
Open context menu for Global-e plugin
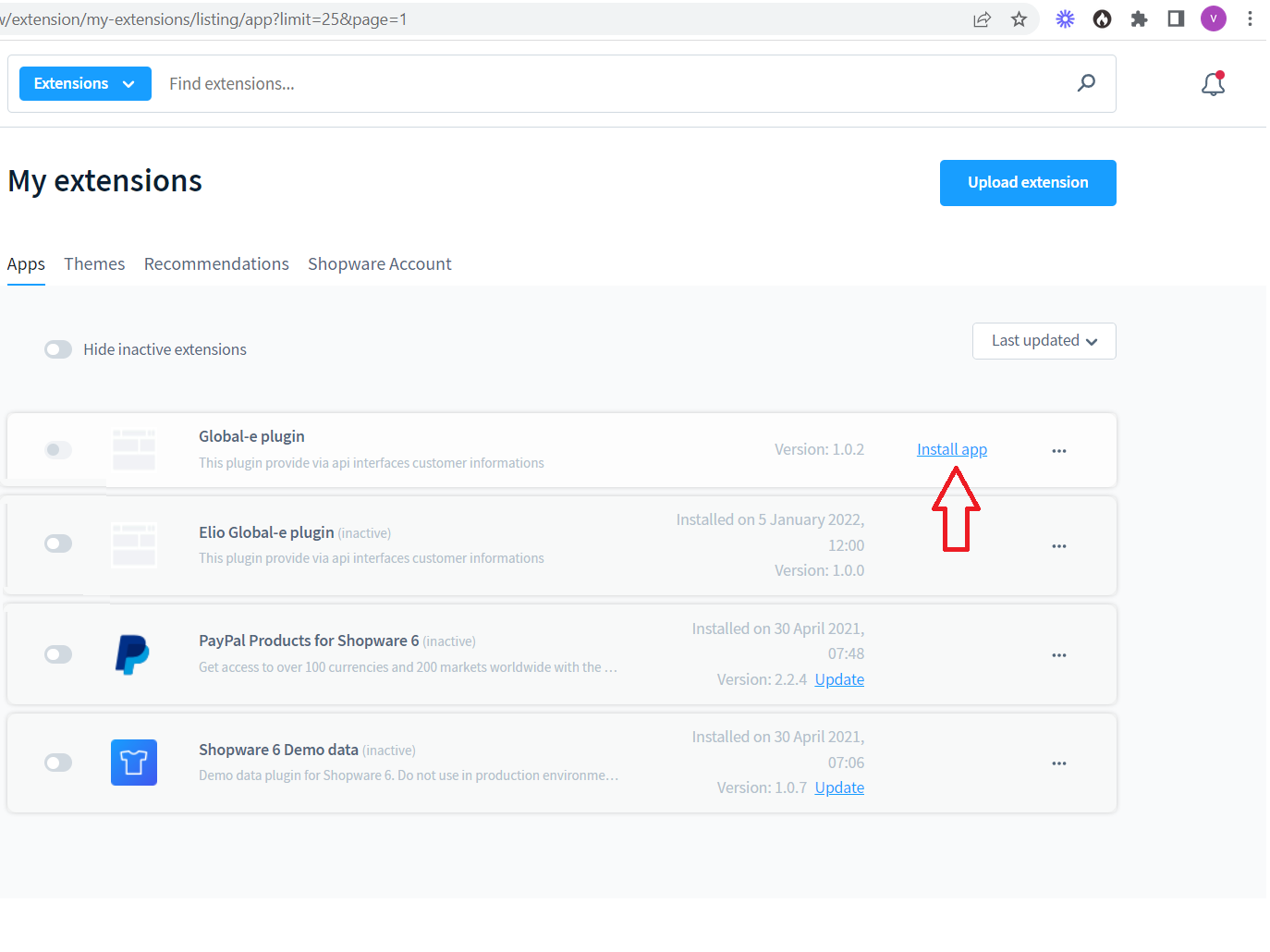pos(1059,450)
